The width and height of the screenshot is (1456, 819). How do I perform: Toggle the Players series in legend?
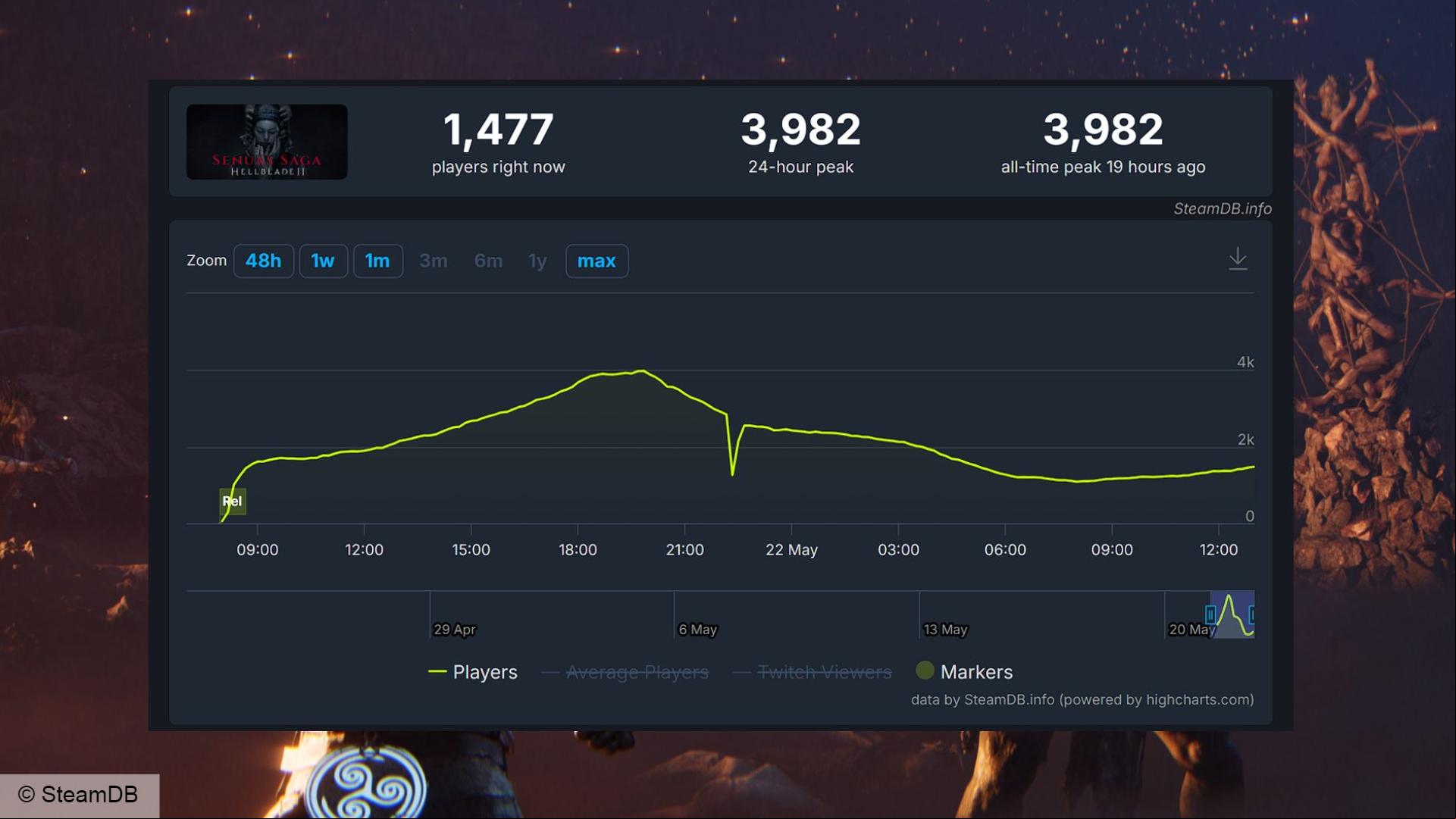pos(473,672)
